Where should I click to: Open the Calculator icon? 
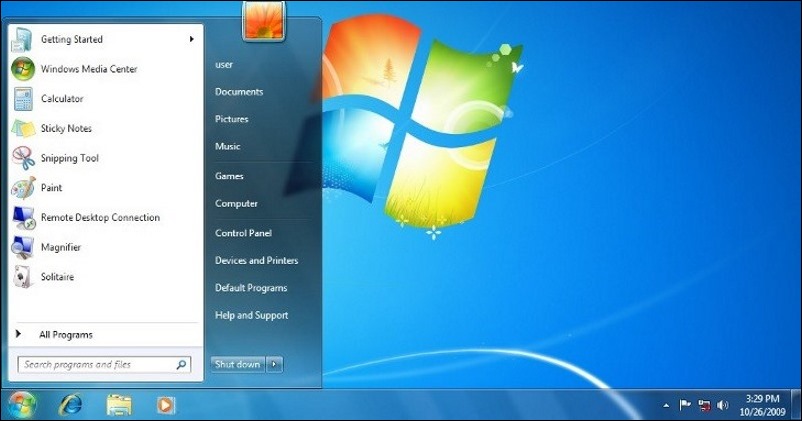pyautogui.click(x=23, y=99)
